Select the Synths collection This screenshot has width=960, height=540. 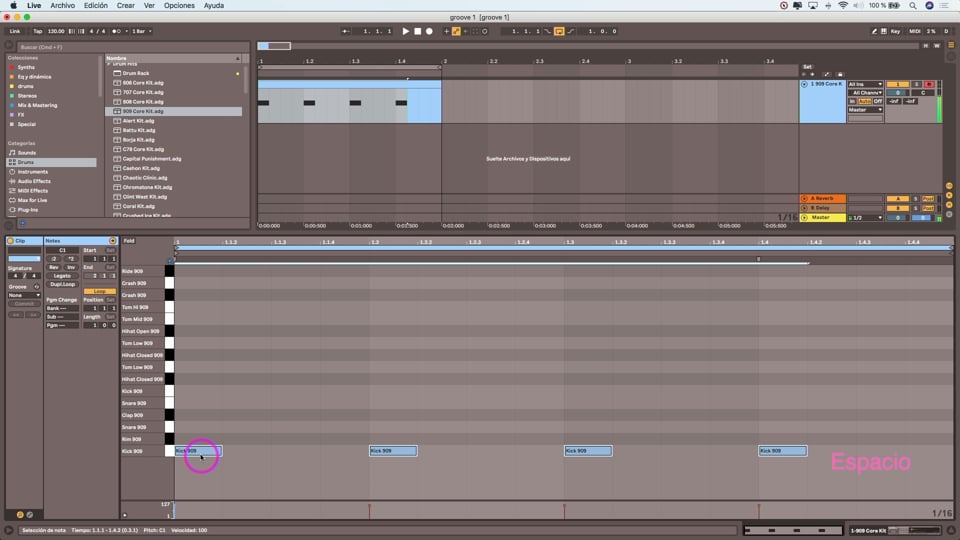pyautogui.click(x=26, y=67)
